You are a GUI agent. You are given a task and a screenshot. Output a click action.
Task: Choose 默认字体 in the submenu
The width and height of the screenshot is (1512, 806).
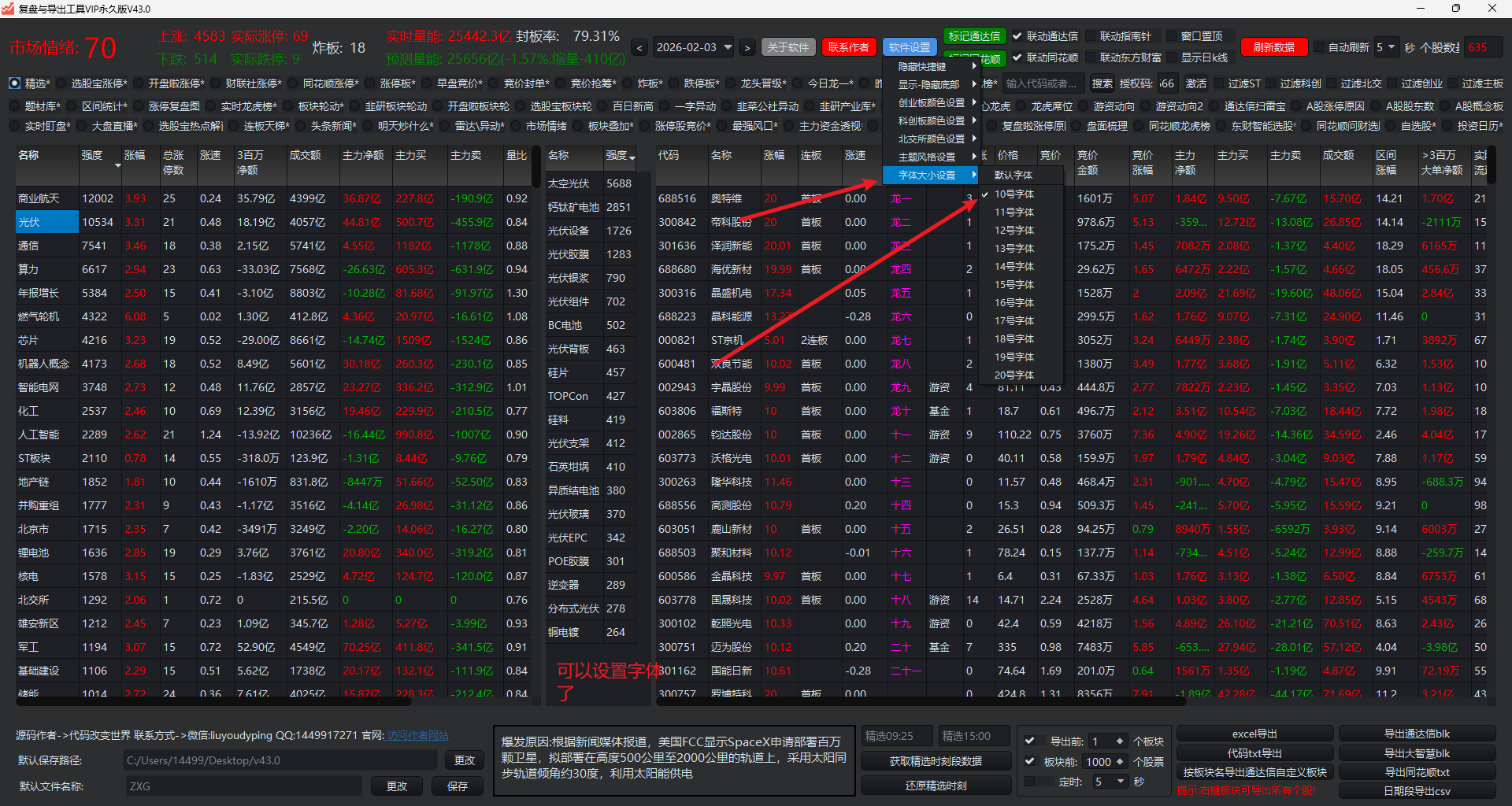1013,176
